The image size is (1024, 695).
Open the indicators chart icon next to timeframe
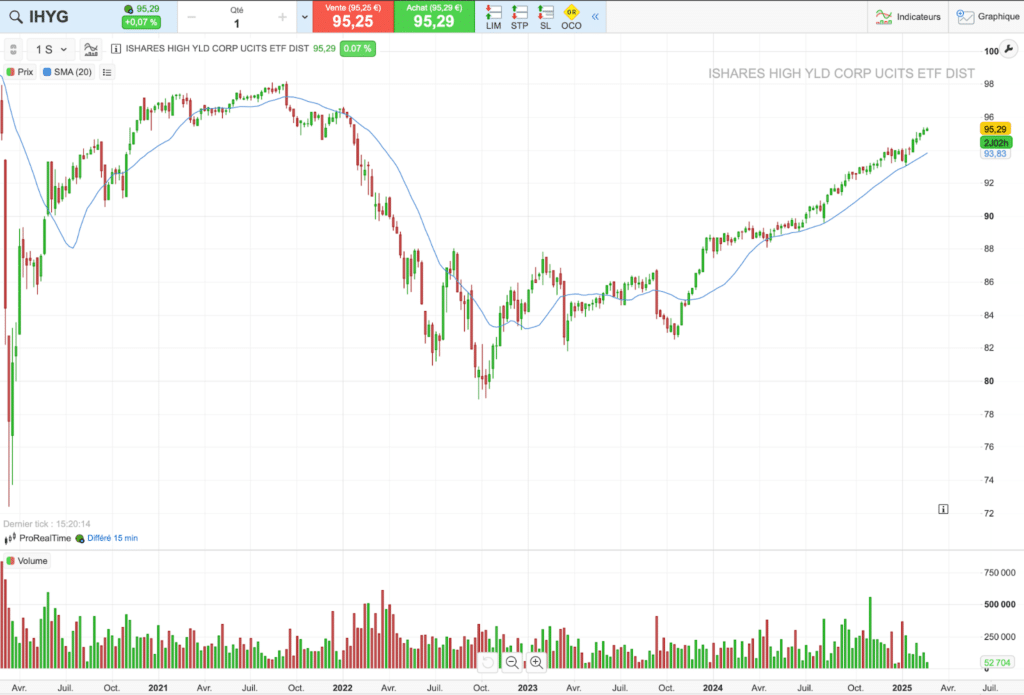(91, 49)
